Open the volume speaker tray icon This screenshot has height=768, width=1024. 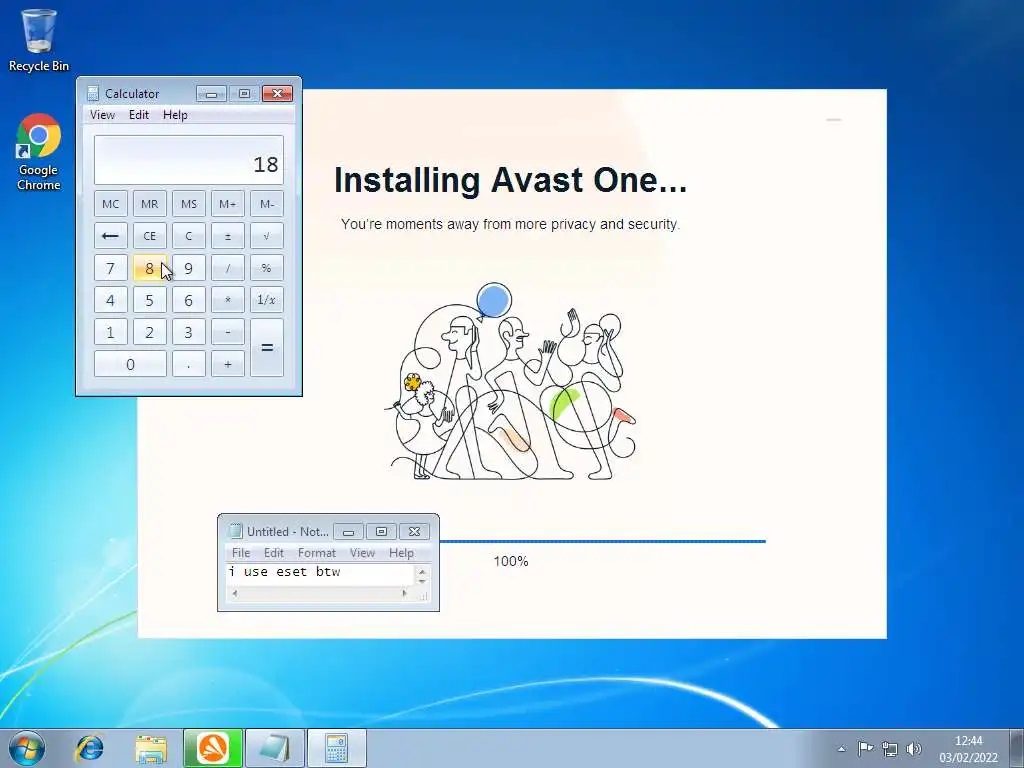click(914, 748)
